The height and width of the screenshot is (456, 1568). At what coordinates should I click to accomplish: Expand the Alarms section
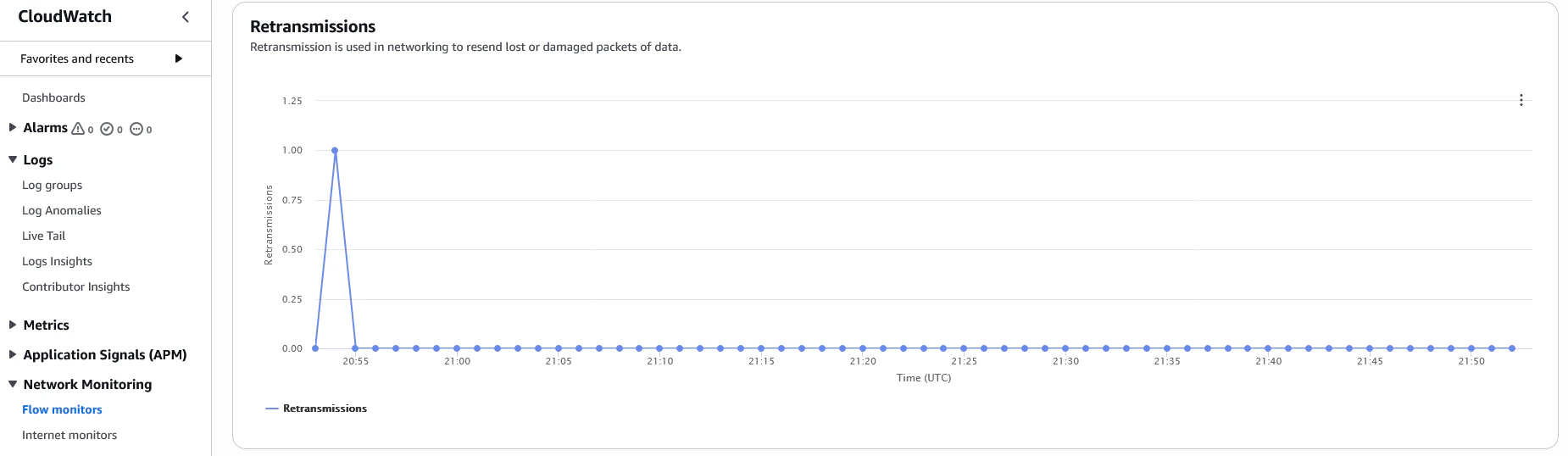[13, 127]
